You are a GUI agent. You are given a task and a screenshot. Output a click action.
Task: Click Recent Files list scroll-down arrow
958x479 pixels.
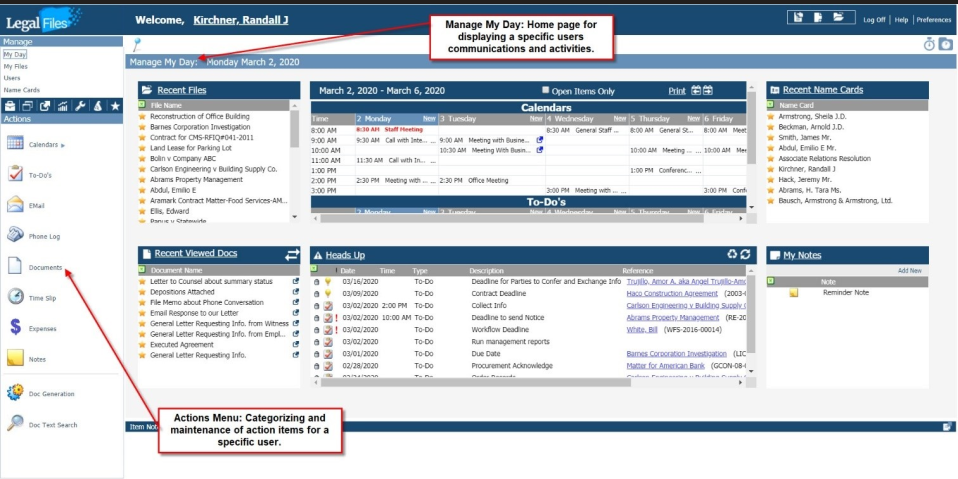tap(295, 216)
